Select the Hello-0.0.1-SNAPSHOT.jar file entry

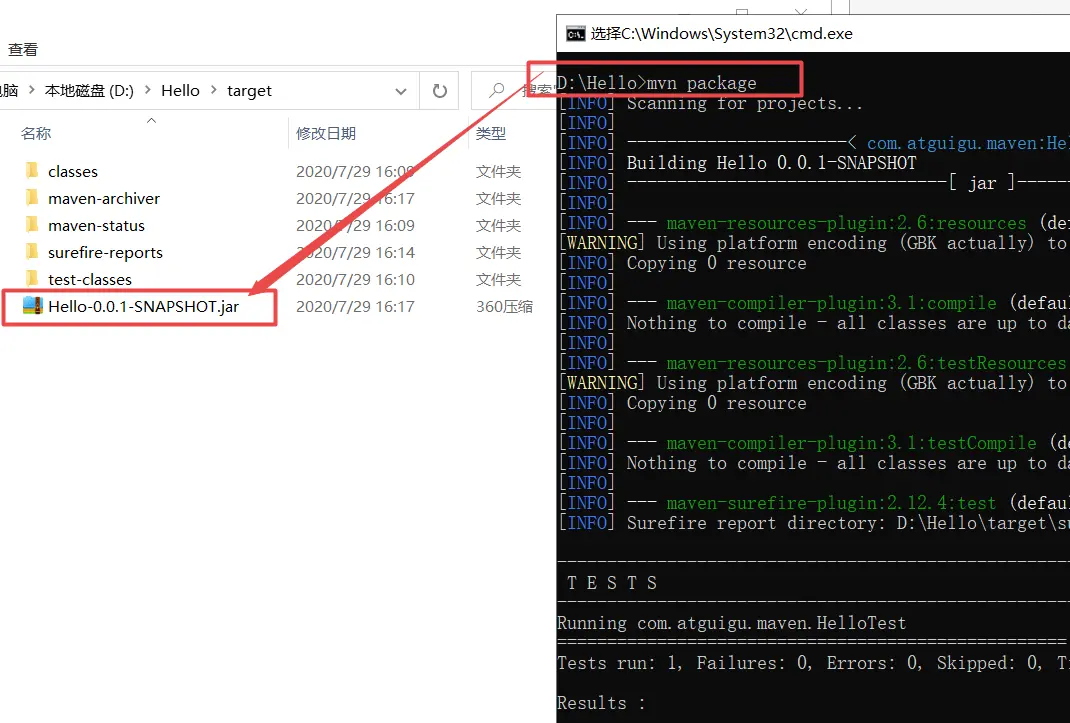click(x=140, y=306)
